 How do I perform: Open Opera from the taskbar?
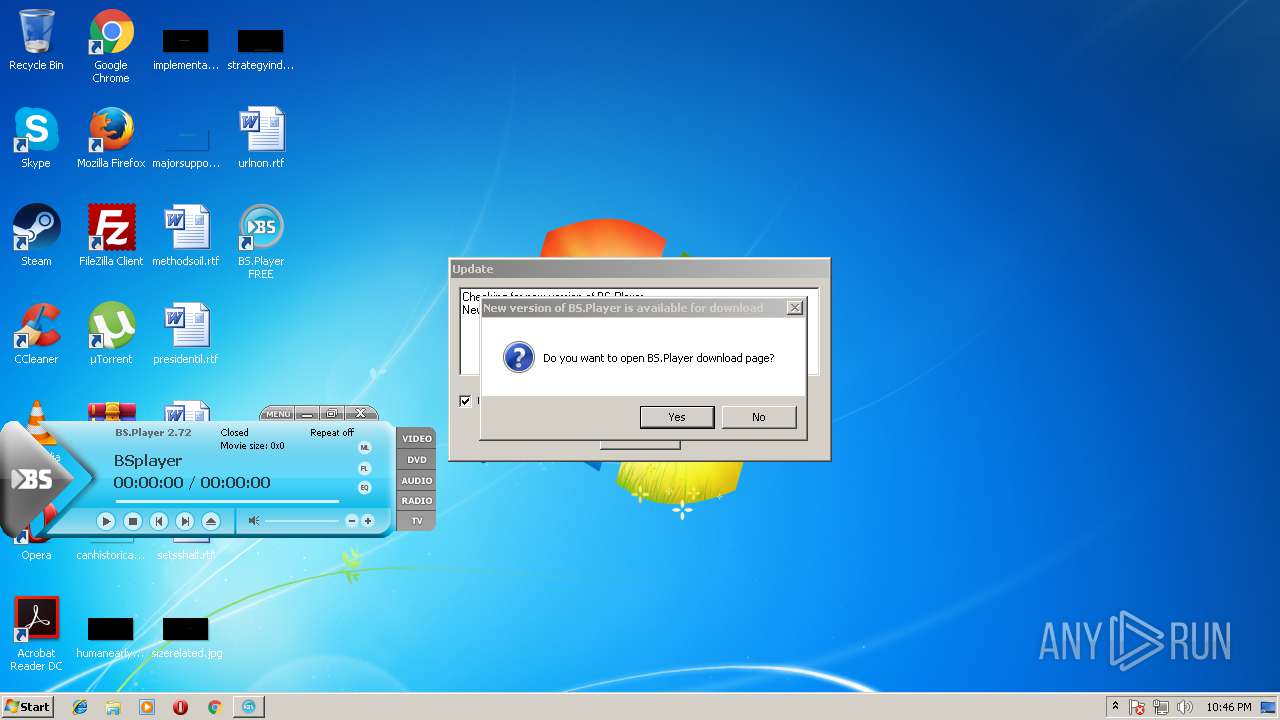(180, 707)
